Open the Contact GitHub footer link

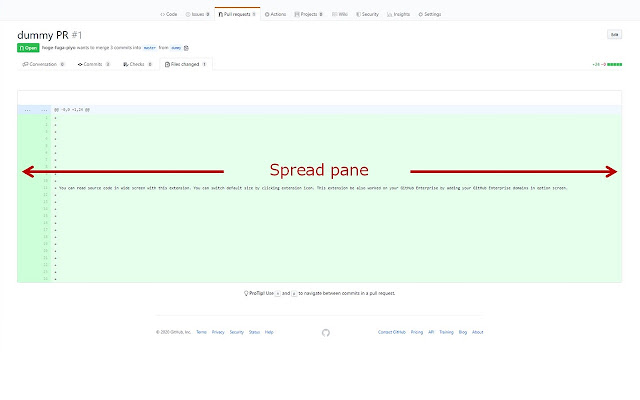392,332
